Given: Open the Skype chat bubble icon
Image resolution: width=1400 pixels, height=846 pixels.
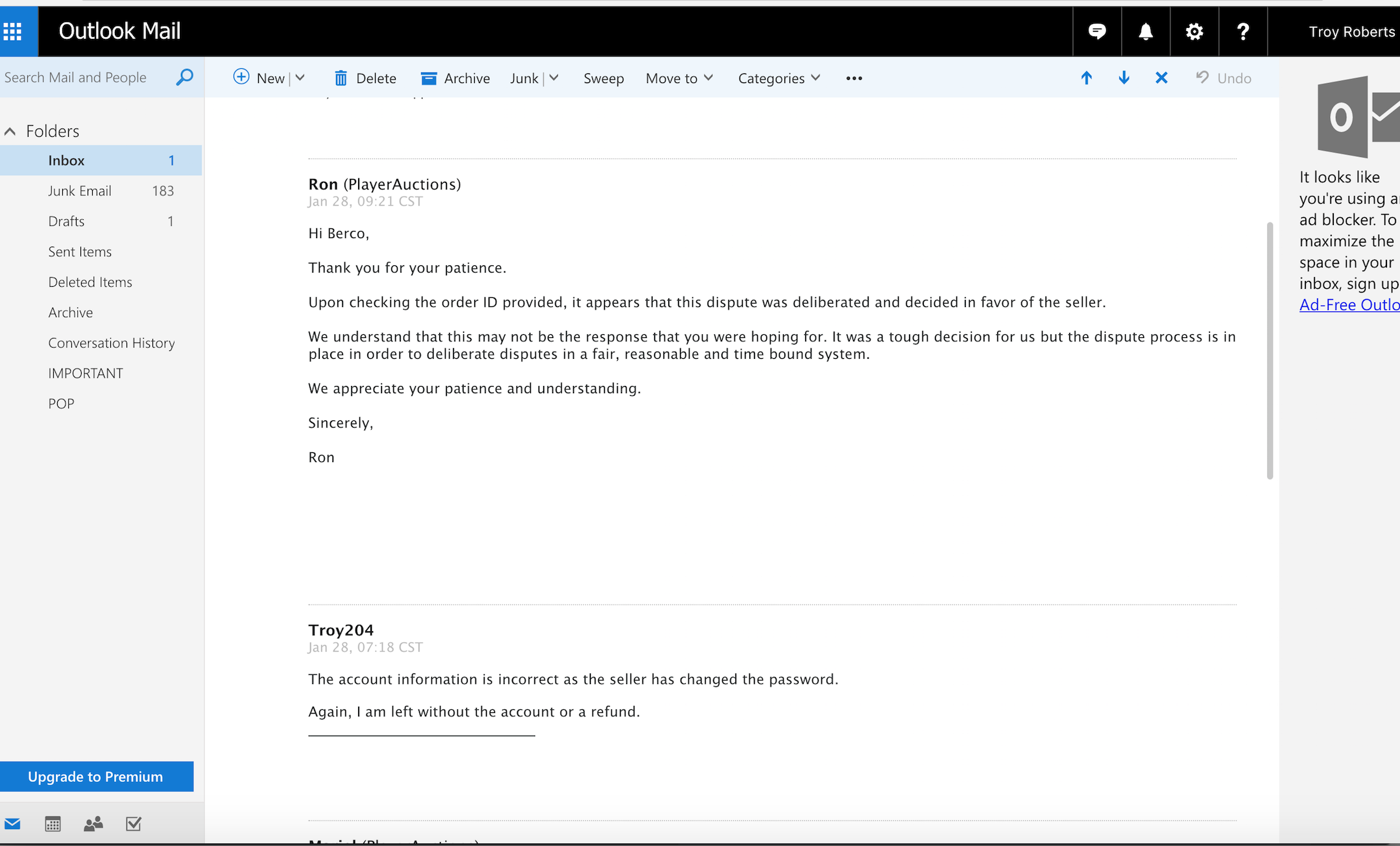Looking at the screenshot, I should tap(1096, 31).
